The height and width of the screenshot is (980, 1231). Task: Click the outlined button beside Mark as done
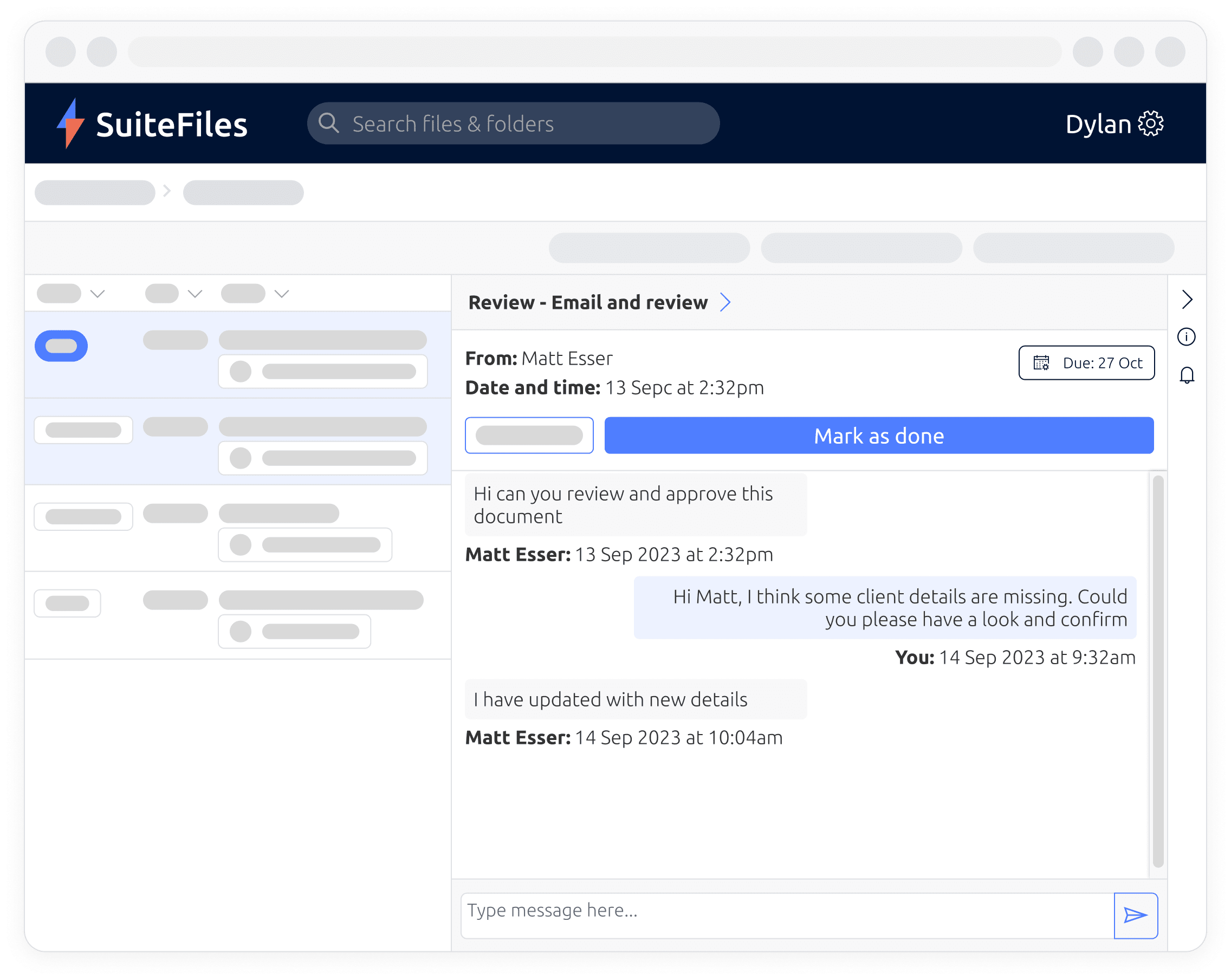pos(529,436)
